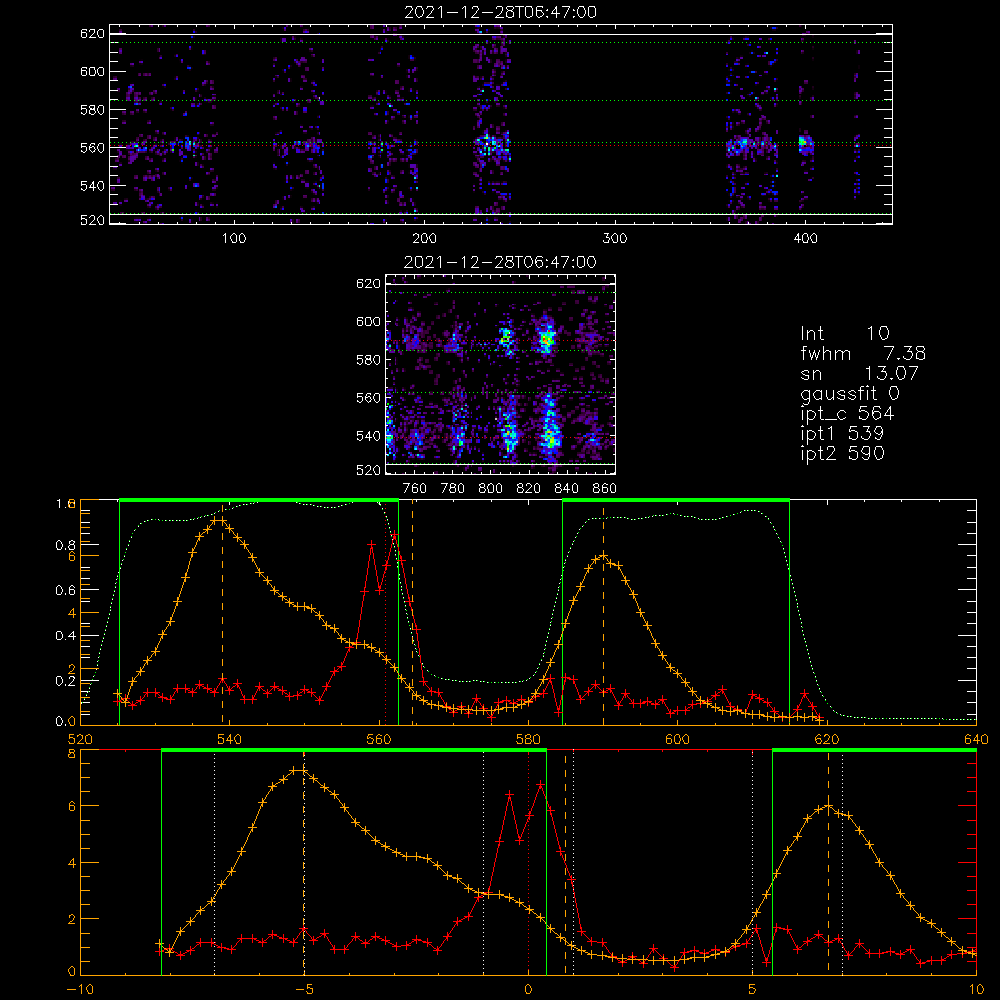Click y-axis label 600 on middle spectrogram

369,322
